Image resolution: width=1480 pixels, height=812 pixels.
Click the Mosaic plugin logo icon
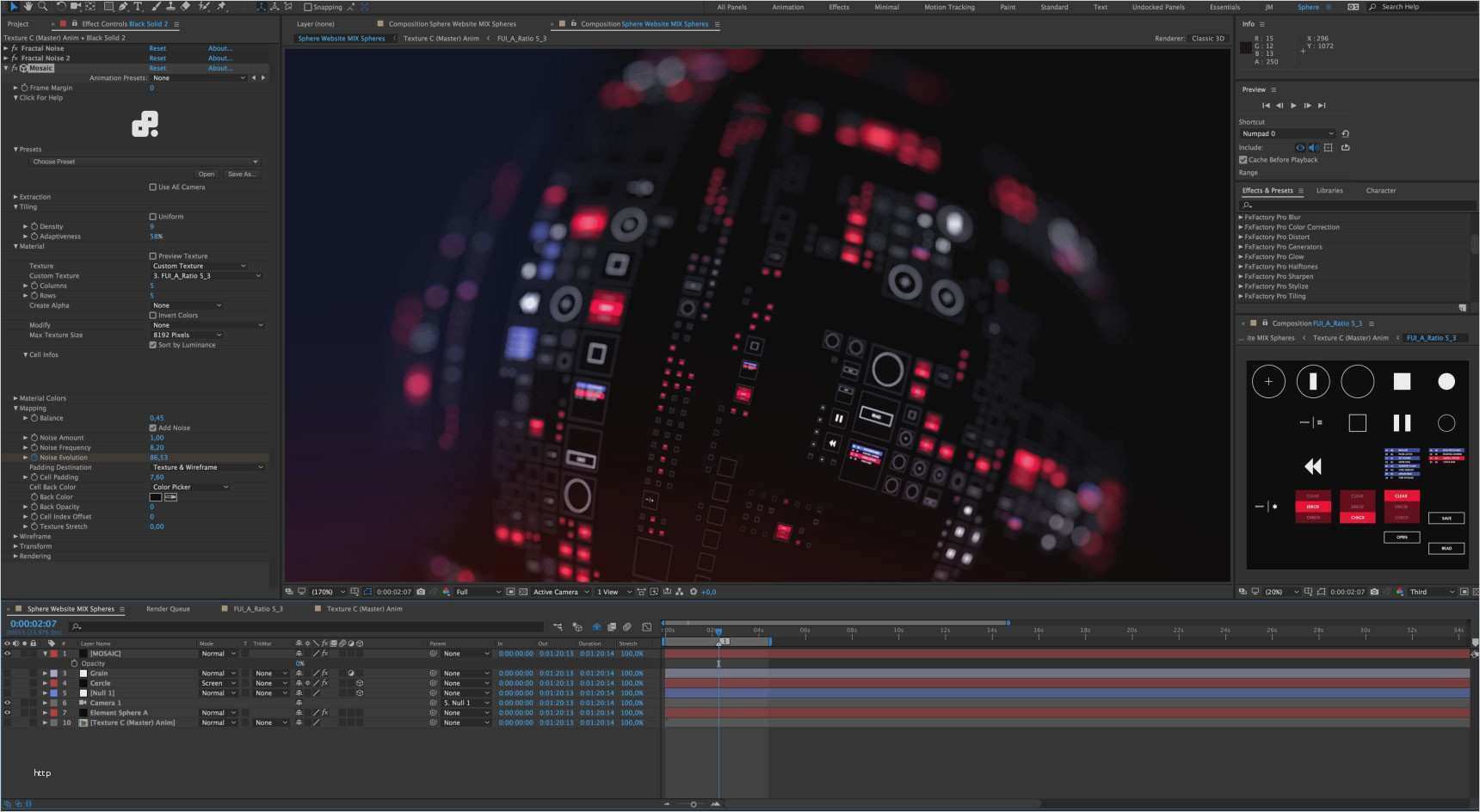pyautogui.click(x=145, y=125)
